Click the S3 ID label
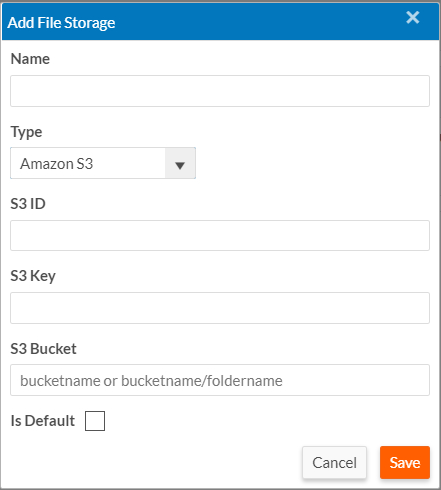Viewport: 441px width, 490px height. tap(28, 204)
